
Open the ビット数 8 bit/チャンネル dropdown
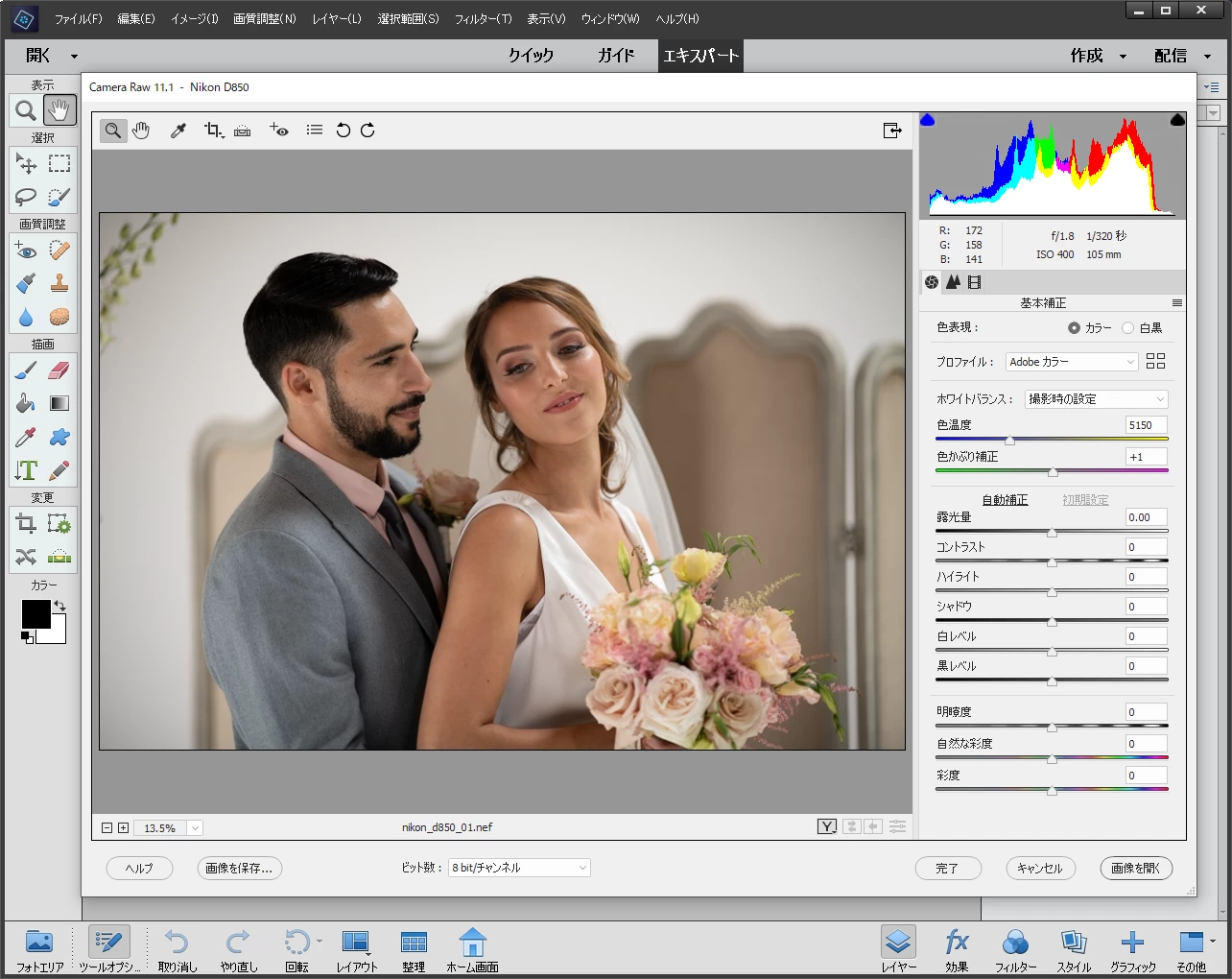(x=519, y=868)
